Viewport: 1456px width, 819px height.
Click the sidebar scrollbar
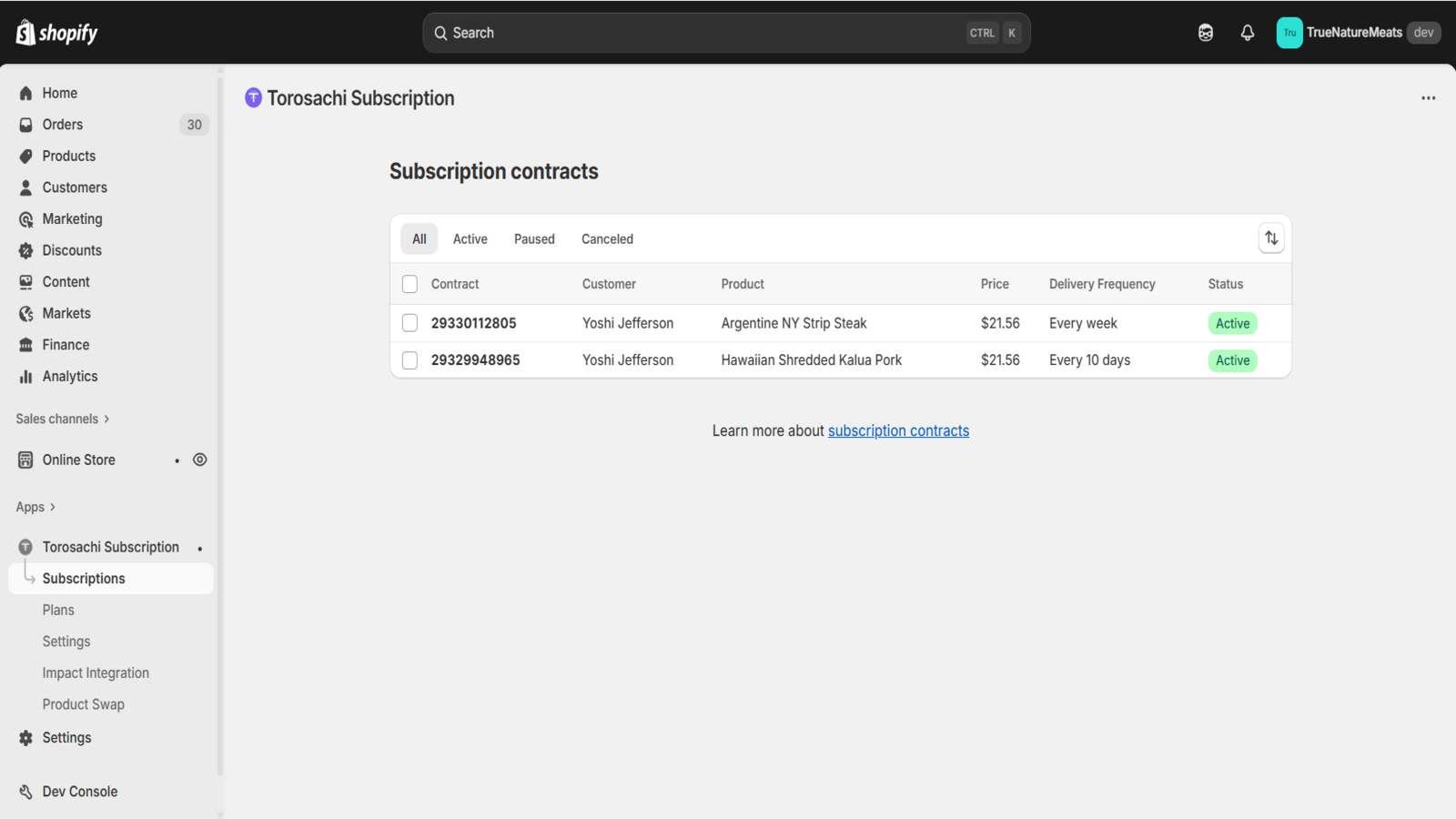pos(219,428)
